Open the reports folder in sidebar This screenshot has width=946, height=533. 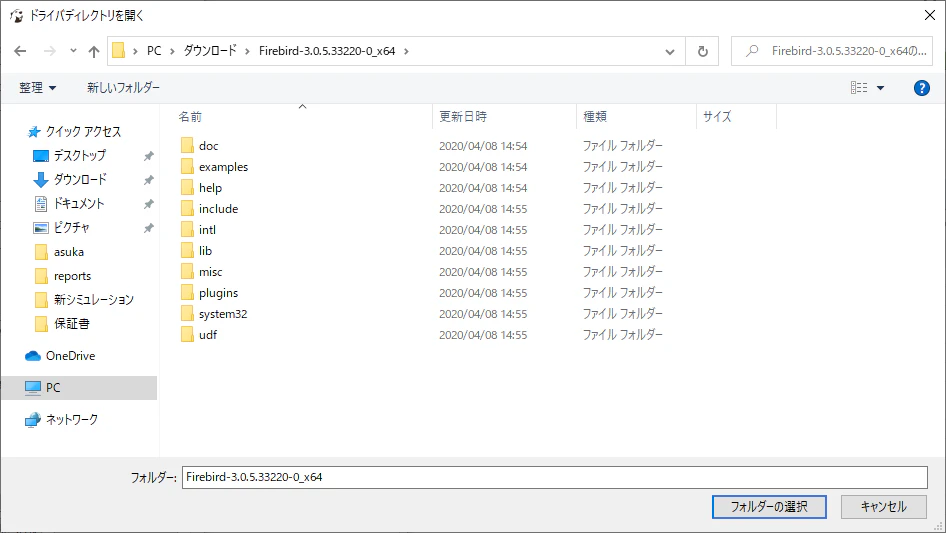click(x=72, y=276)
